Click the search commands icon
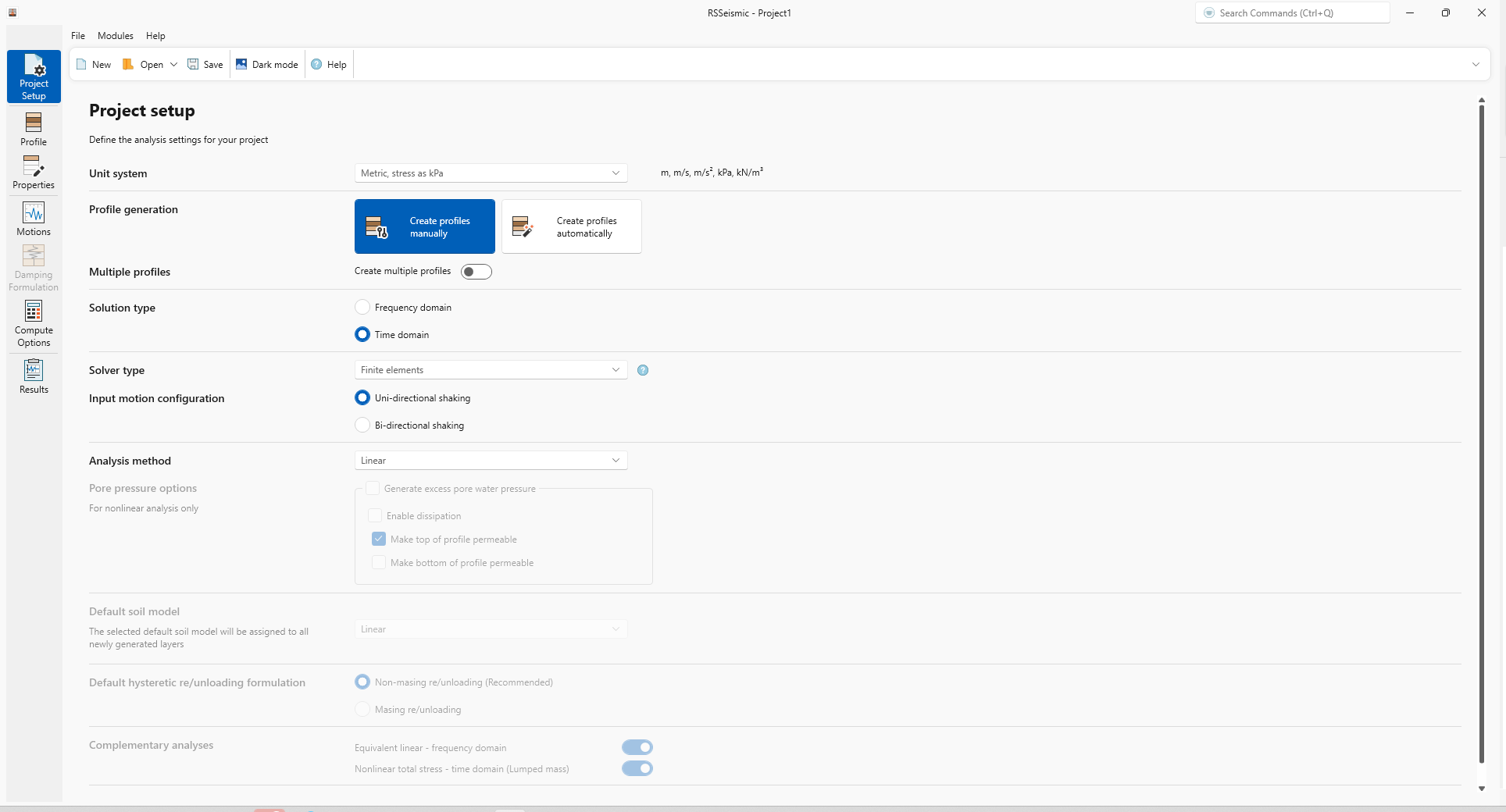1506x812 pixels. click(1209, 12)
